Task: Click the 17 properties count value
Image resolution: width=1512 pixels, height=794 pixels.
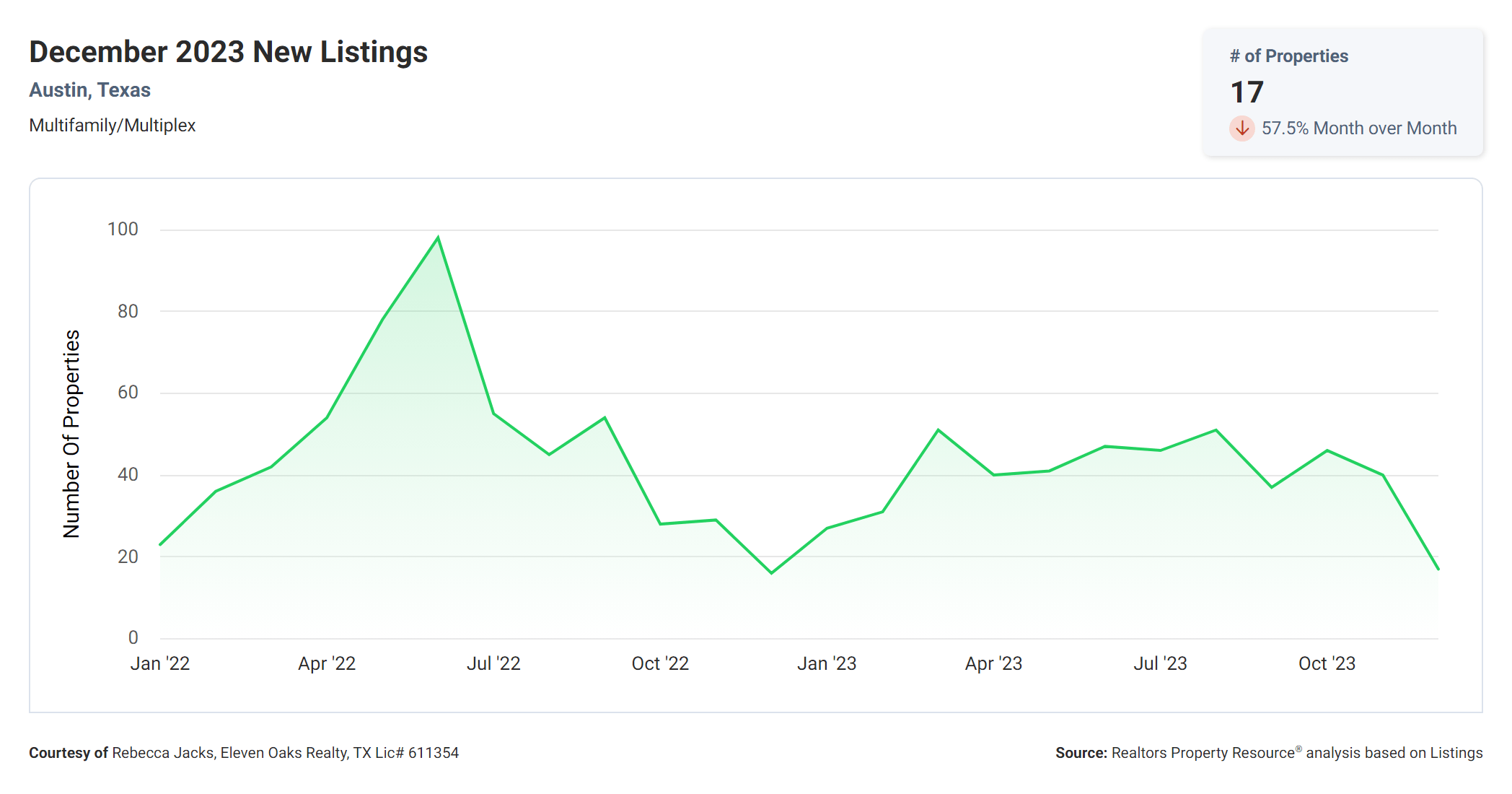Action: click(x=1247, y=92)
